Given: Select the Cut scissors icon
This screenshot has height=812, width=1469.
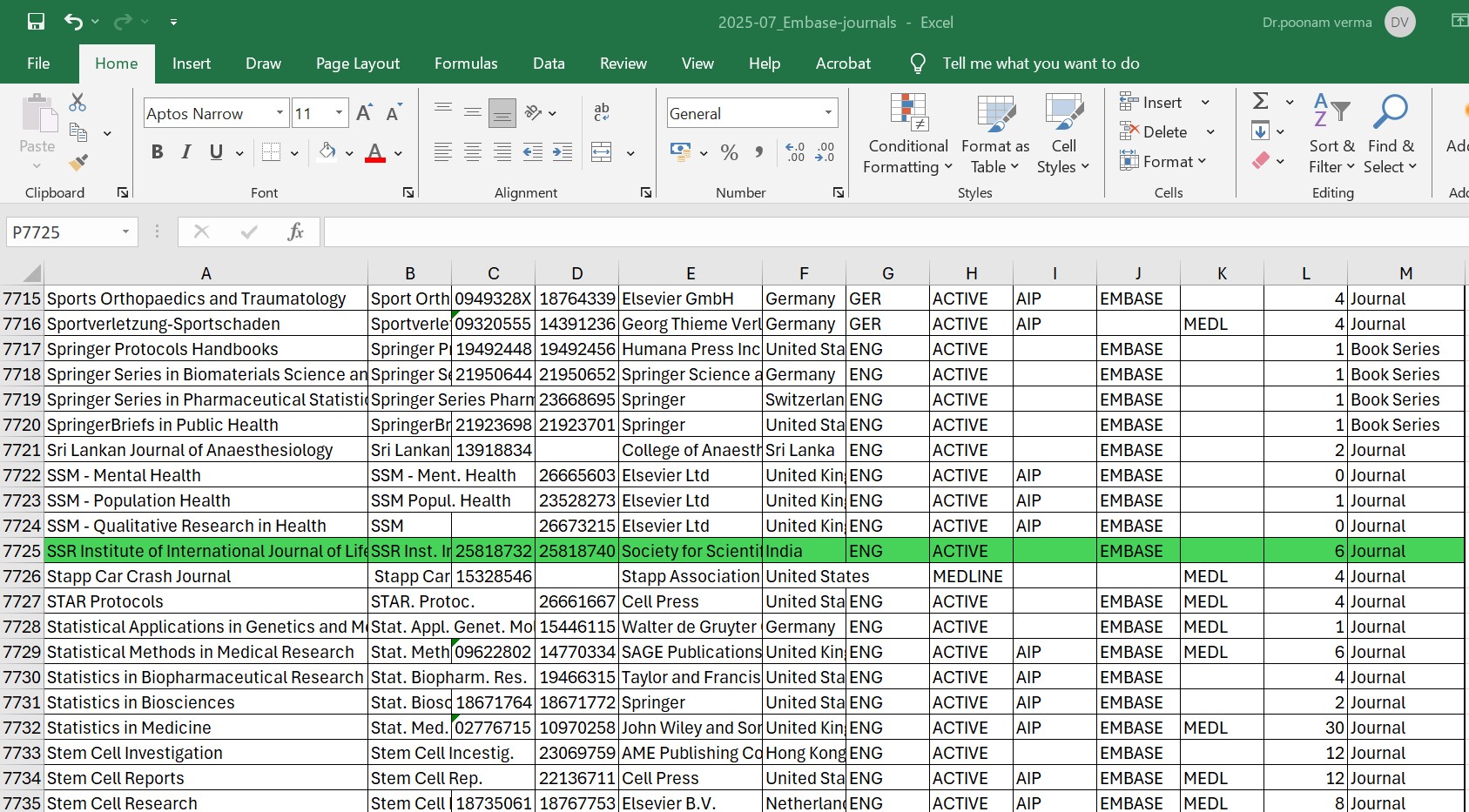Looking at the screenshot, I should (77, 103).
